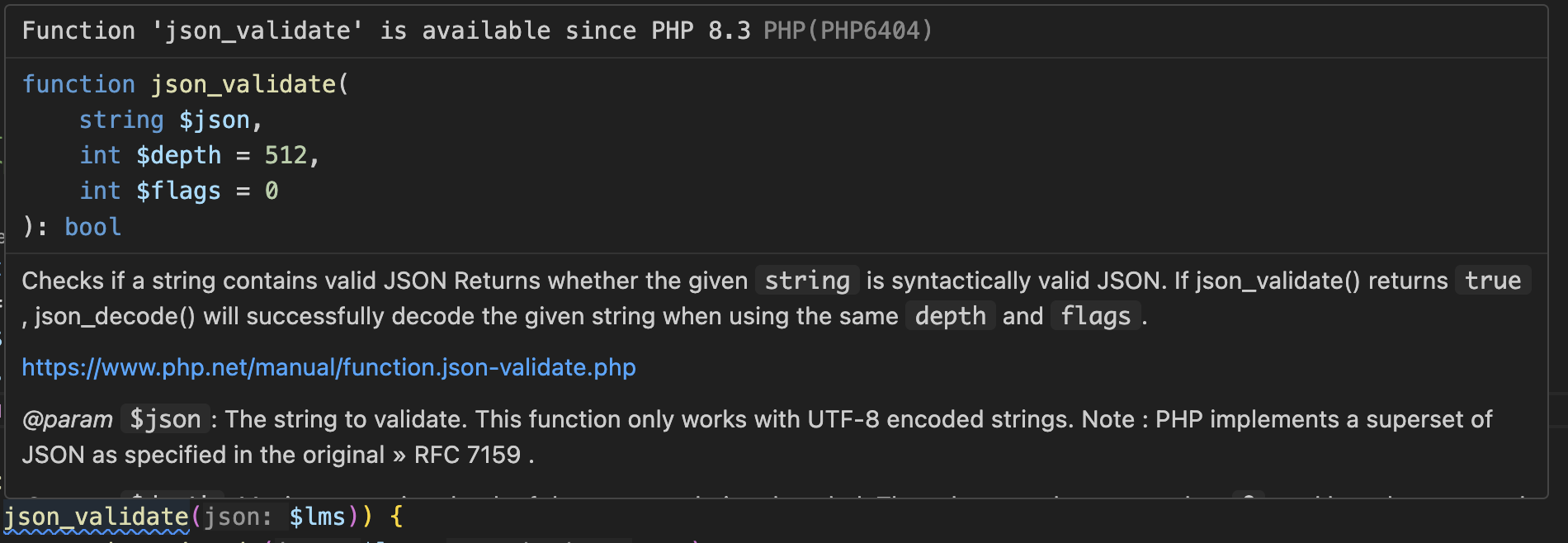Click the json_validate call in editor

click(97, 517)
